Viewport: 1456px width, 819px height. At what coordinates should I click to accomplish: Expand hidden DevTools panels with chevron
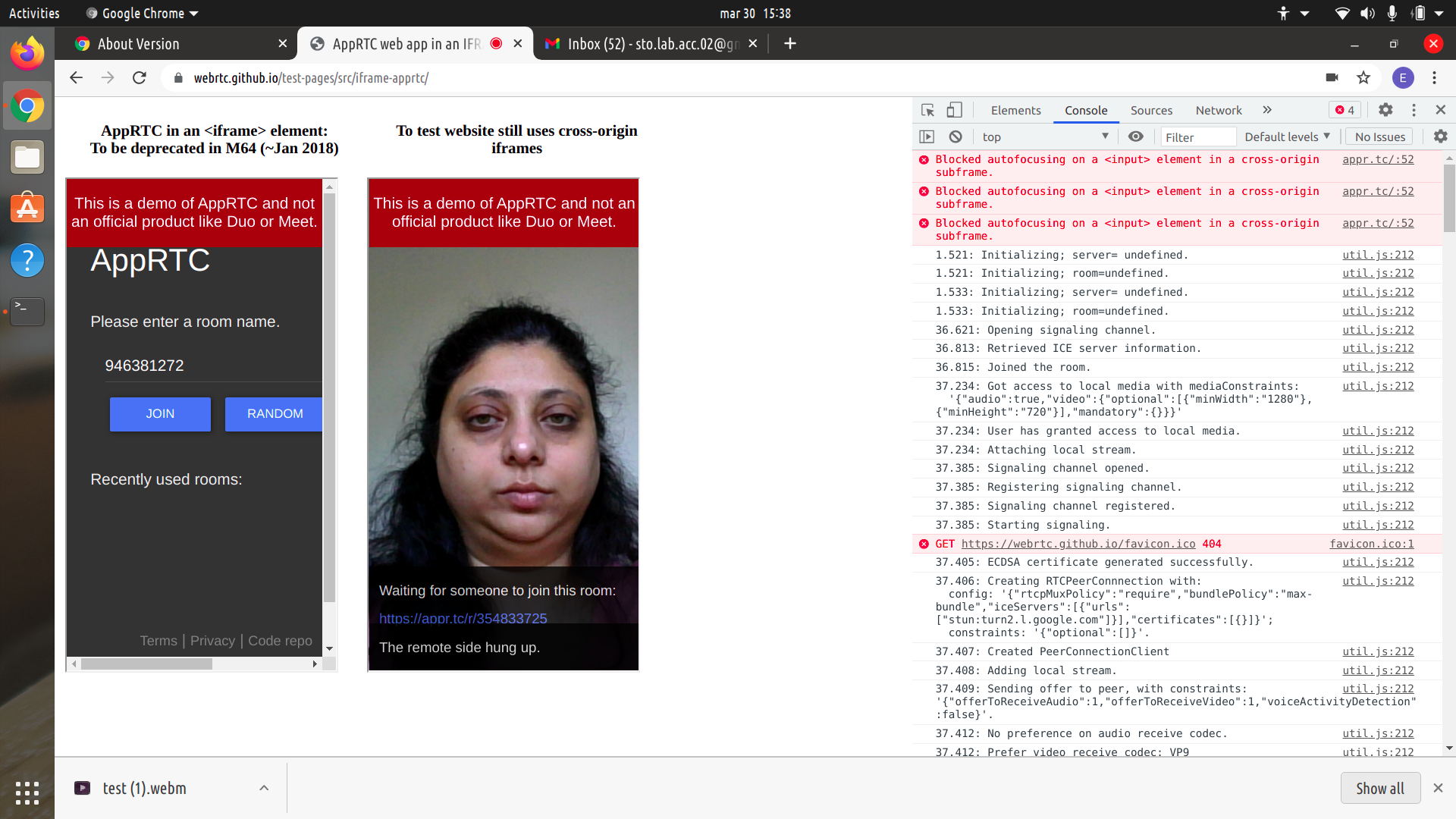[x=1266, y=110]
